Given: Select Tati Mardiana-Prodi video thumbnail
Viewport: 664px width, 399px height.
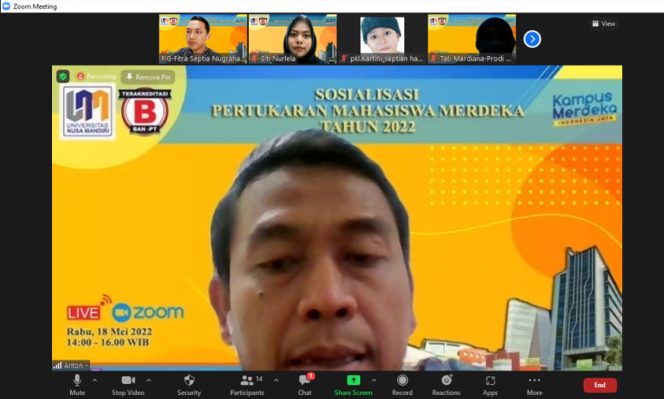Looking at the screenshot, I should tap(472, 39).
